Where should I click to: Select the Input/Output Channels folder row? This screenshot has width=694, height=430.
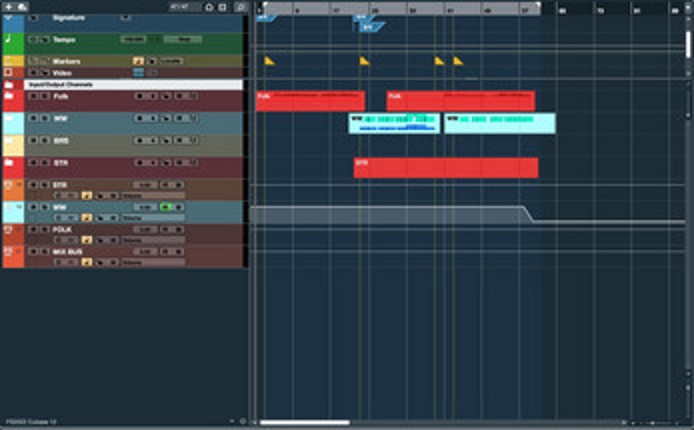pos(133,84)
